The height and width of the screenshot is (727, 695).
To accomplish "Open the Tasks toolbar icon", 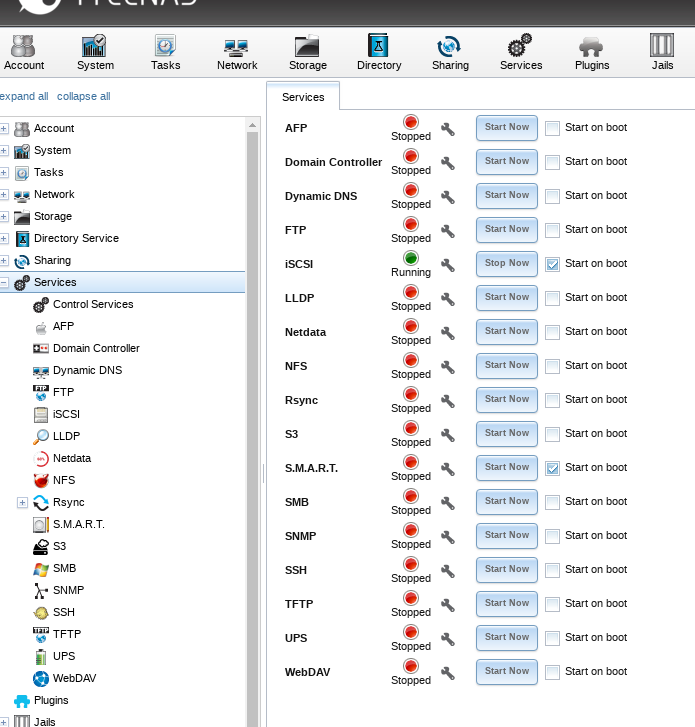I will [x=166, y=52].
